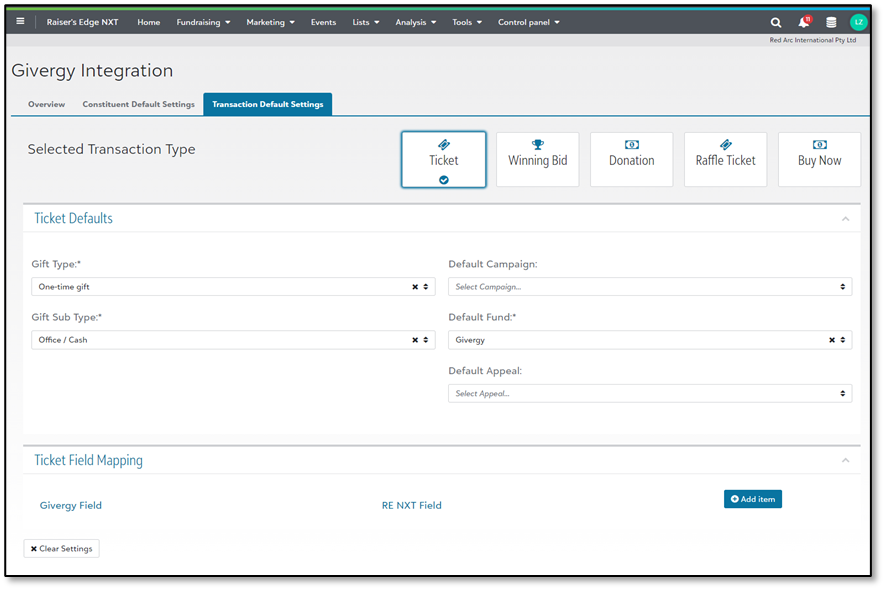Click the Add item button
The height and width of the screenshot is (590, 885).
pyautogui.click(x=752, y=499)
